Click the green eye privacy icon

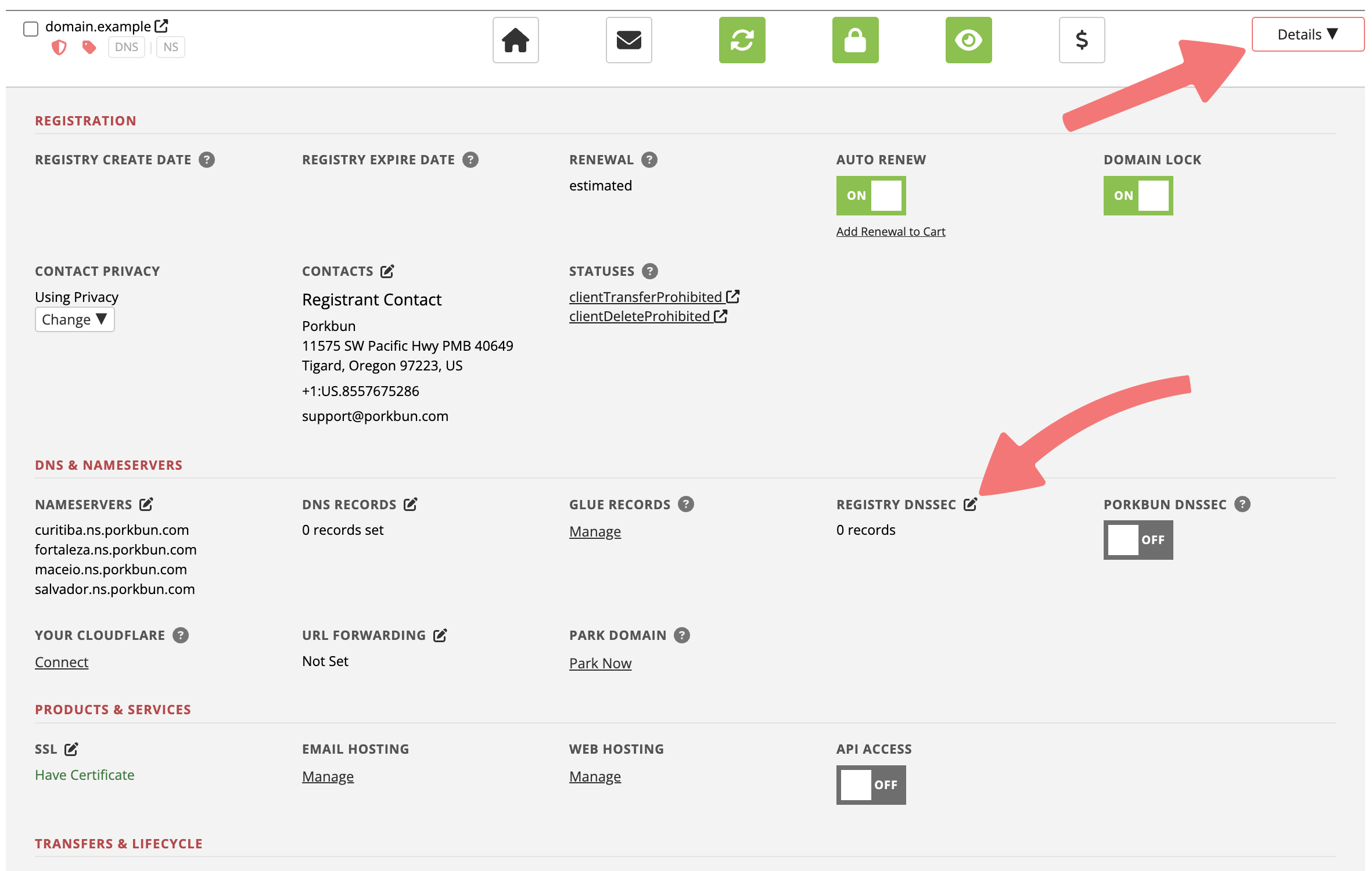point(968,40)
